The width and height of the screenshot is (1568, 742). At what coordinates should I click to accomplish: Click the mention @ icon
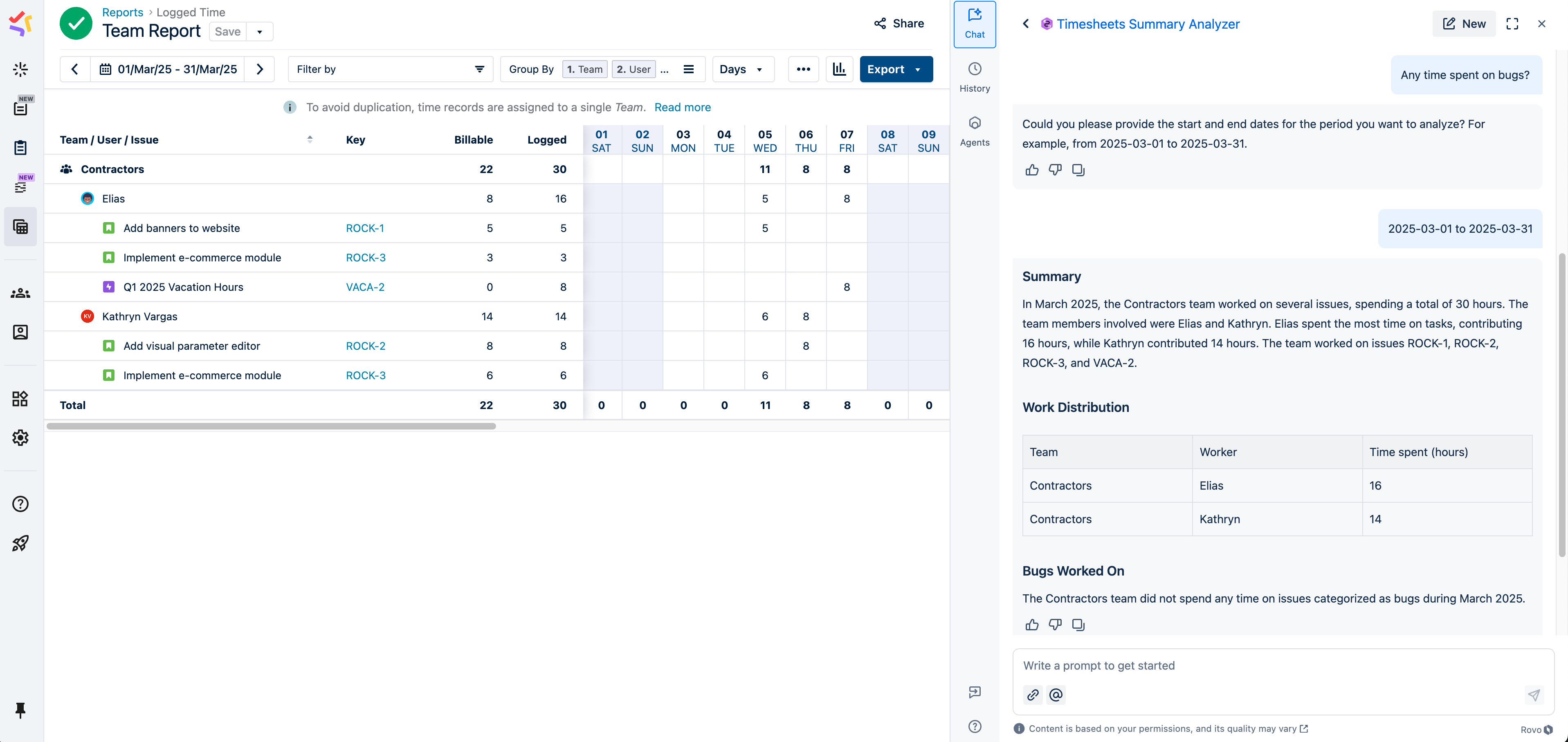click(1056, 695)
